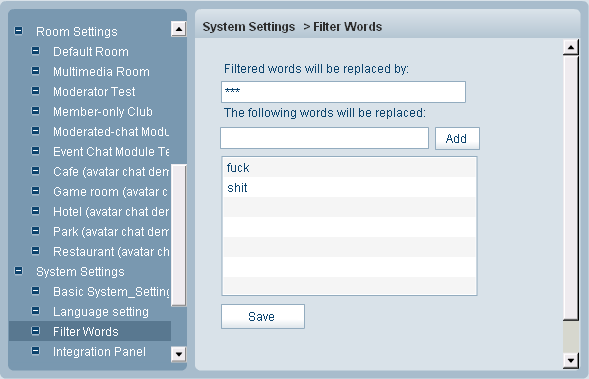
Task: Click the icon beside Multimedia Room
Action: pyautogui.click(x=35, y=71)
